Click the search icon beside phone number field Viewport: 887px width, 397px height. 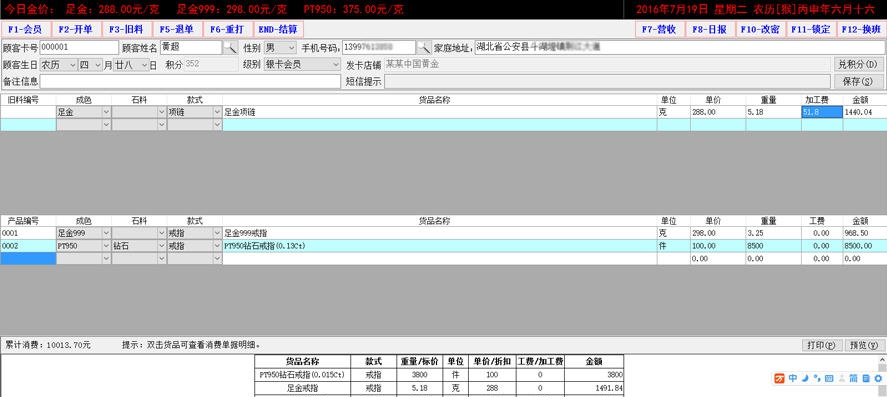tap(424, 48)
